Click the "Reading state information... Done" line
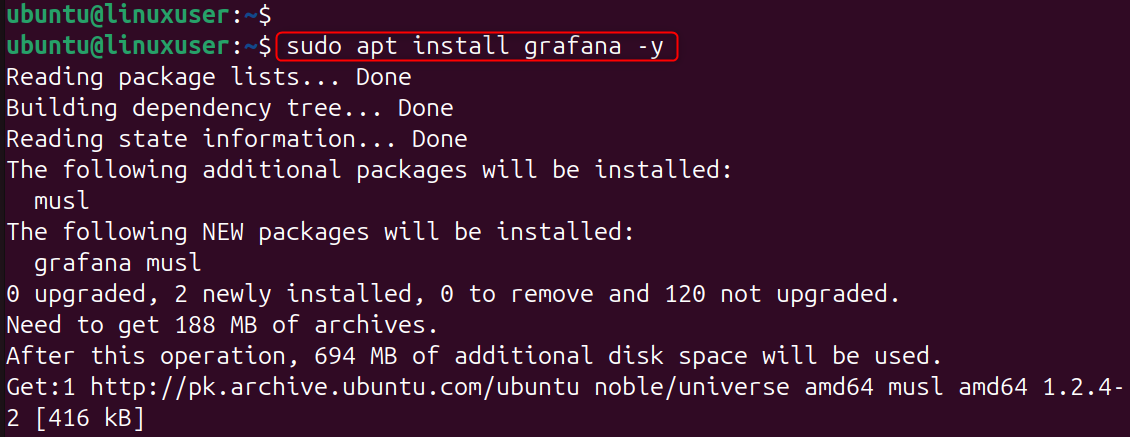This screenshot has height=437, width=1130. point(237,138)
